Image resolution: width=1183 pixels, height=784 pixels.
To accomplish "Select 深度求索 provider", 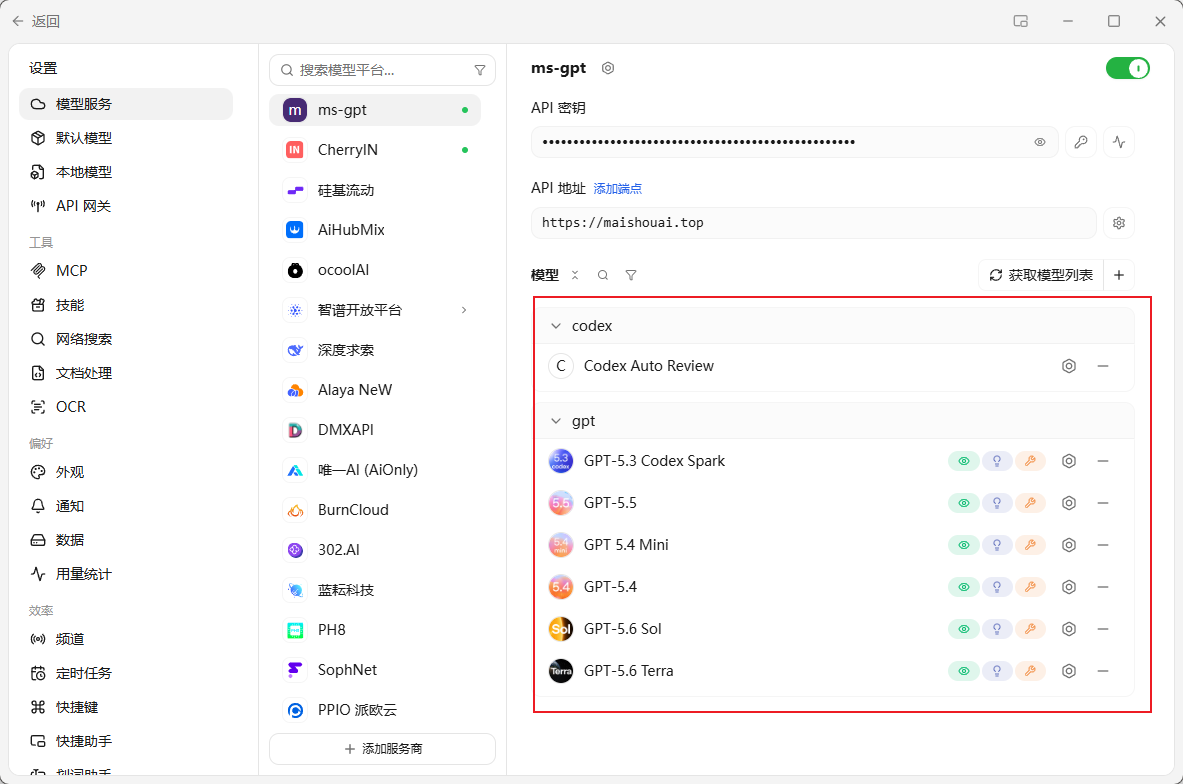I will point(375,350).
